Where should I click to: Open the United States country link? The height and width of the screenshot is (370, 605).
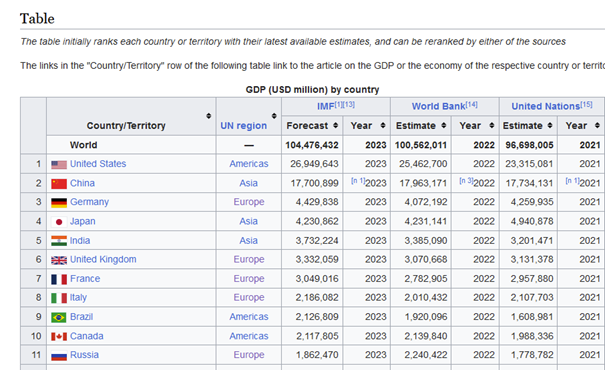(x=98, y=164)
